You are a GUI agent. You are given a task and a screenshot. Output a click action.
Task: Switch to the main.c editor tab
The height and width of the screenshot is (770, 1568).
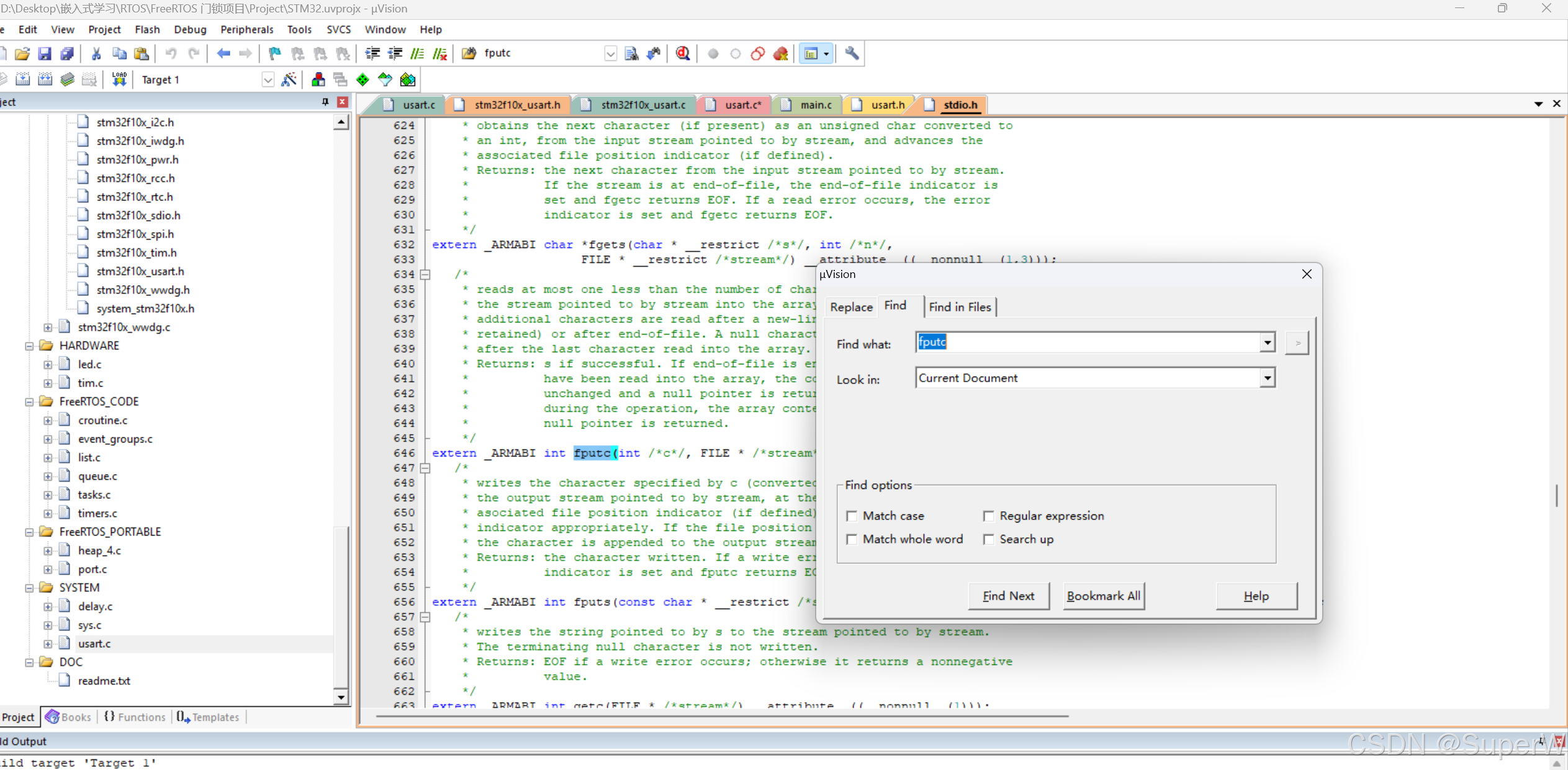coord(815,105)
